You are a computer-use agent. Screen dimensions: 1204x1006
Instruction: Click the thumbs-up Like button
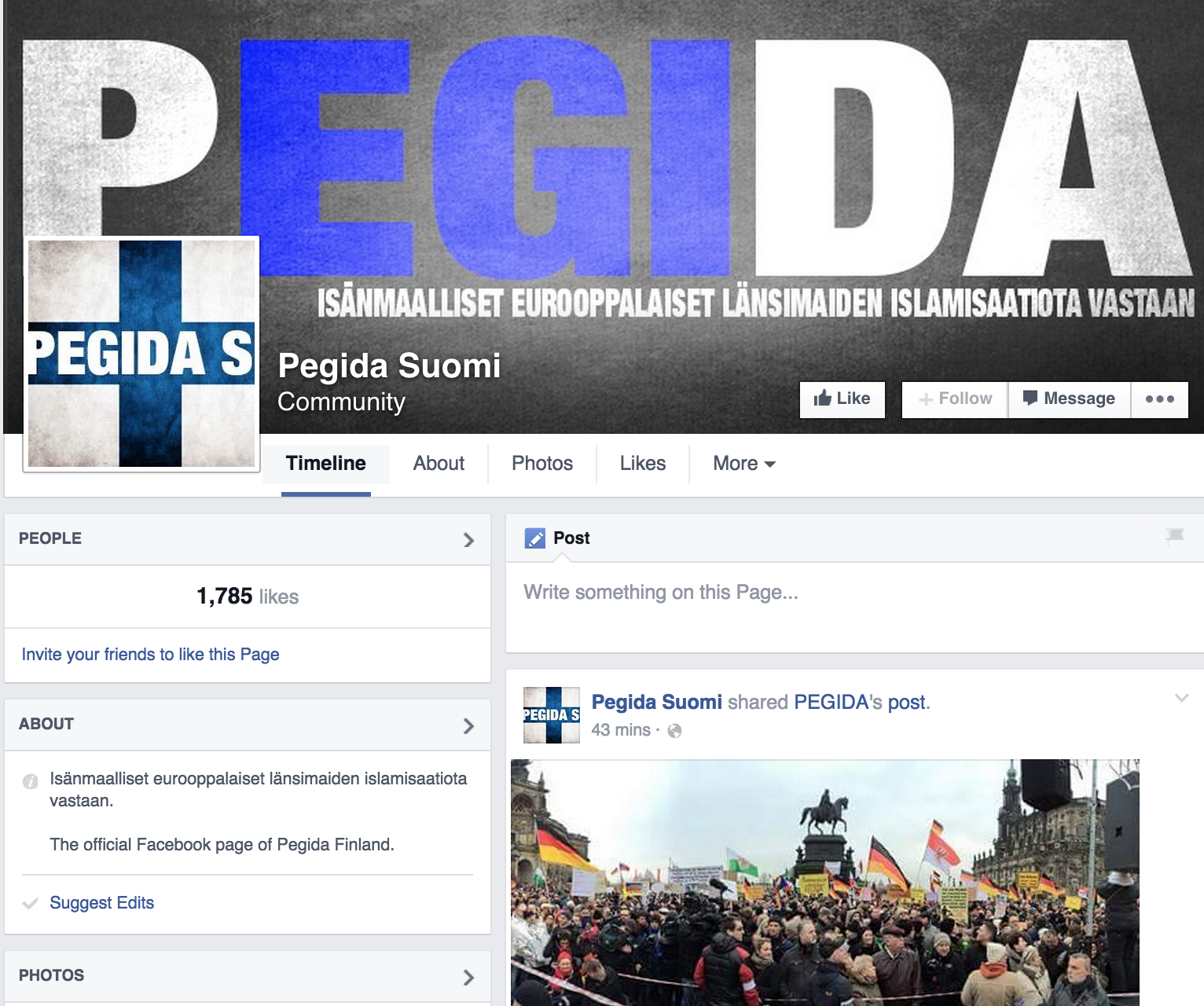click(x=842, y=399)
